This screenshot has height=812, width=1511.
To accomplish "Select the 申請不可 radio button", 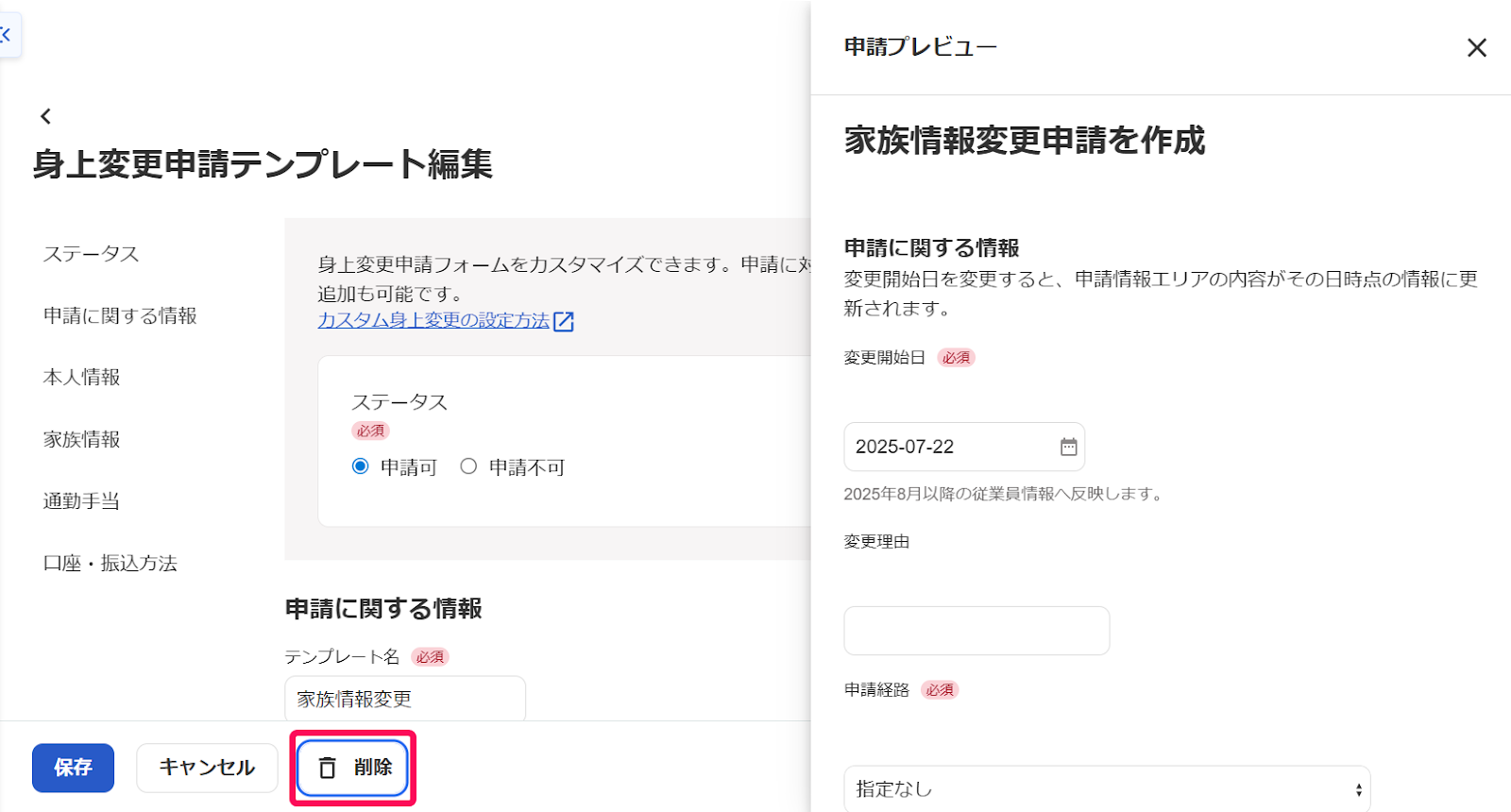I will click(468, 466).
